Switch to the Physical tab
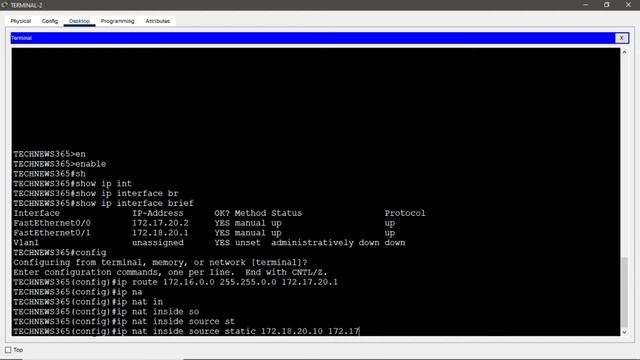Screen dimensions: 640x360 click(20, 21)
